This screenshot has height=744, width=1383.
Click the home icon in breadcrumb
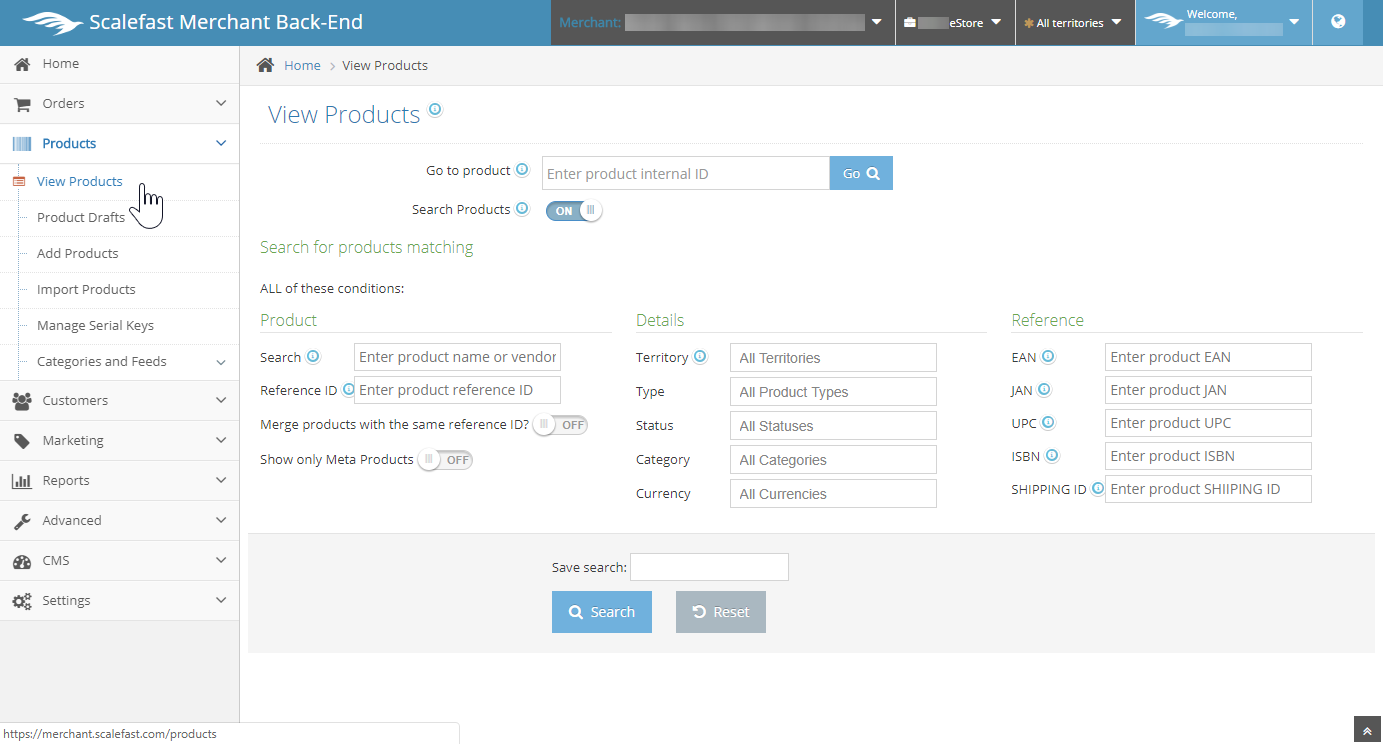[x=265, y=65]
